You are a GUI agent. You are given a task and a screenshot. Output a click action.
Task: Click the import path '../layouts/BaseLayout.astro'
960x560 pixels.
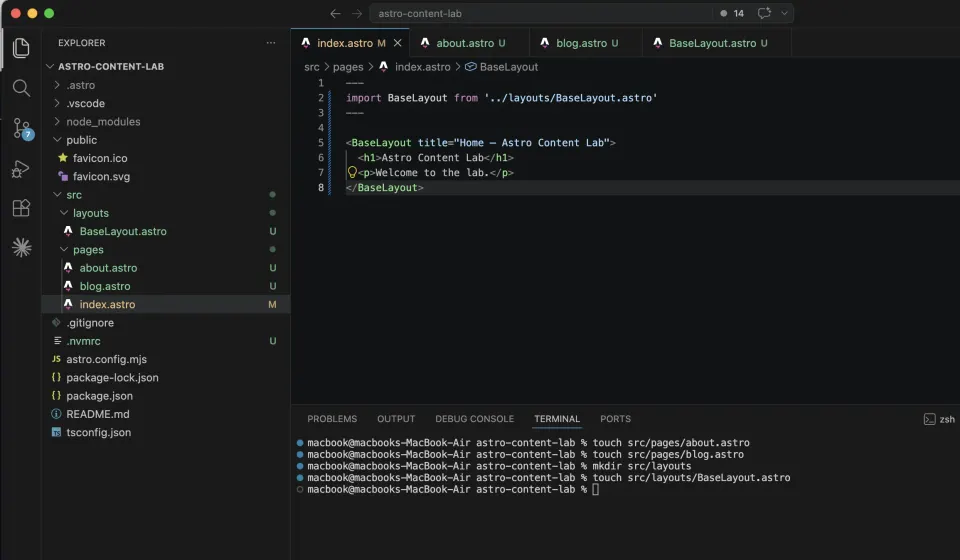[571, 98]
